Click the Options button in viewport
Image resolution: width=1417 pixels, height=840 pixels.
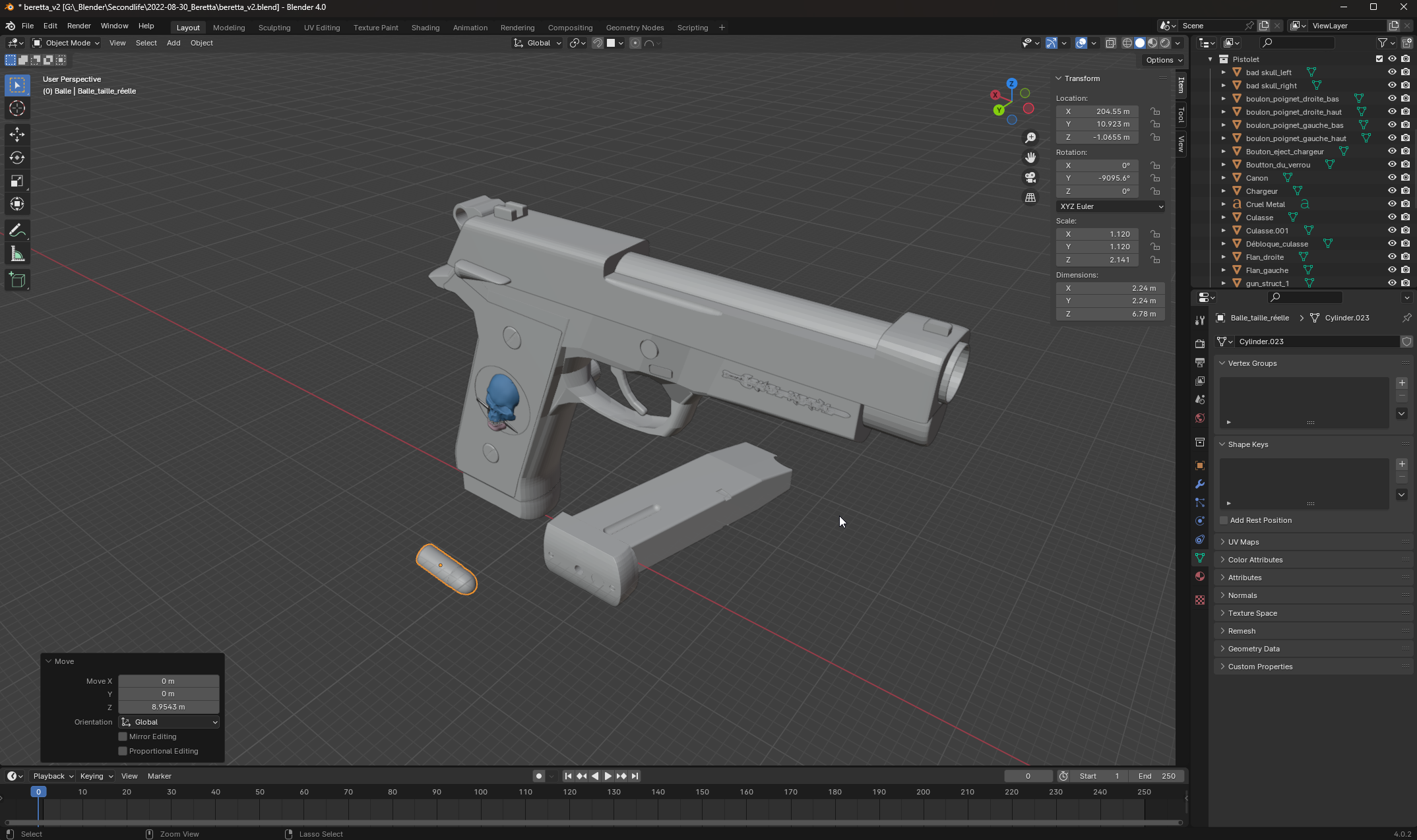click(x=1164, y=60)
